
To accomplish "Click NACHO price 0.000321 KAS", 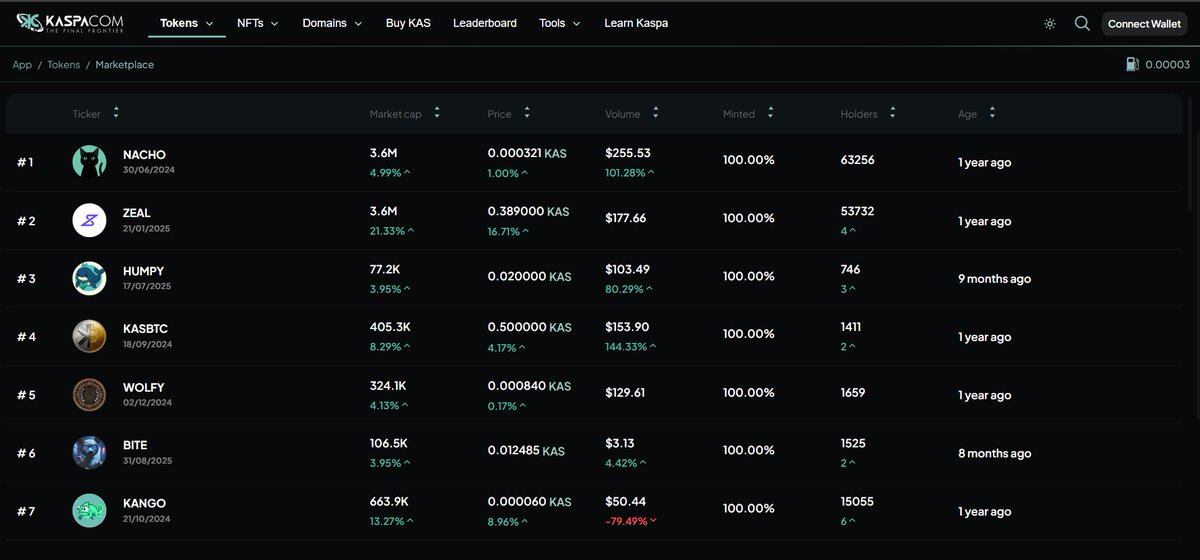I will [x=527, y=153].
